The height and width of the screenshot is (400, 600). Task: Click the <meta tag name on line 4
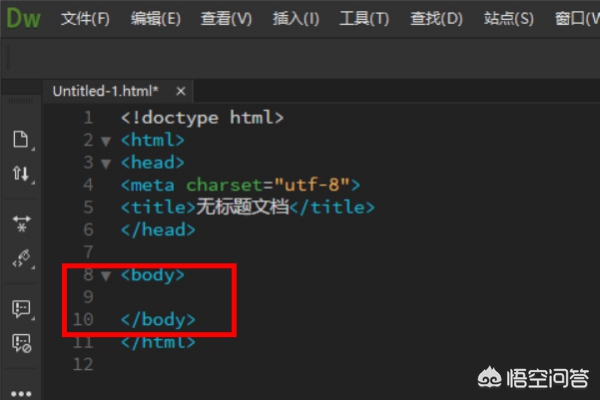(148, 185)
